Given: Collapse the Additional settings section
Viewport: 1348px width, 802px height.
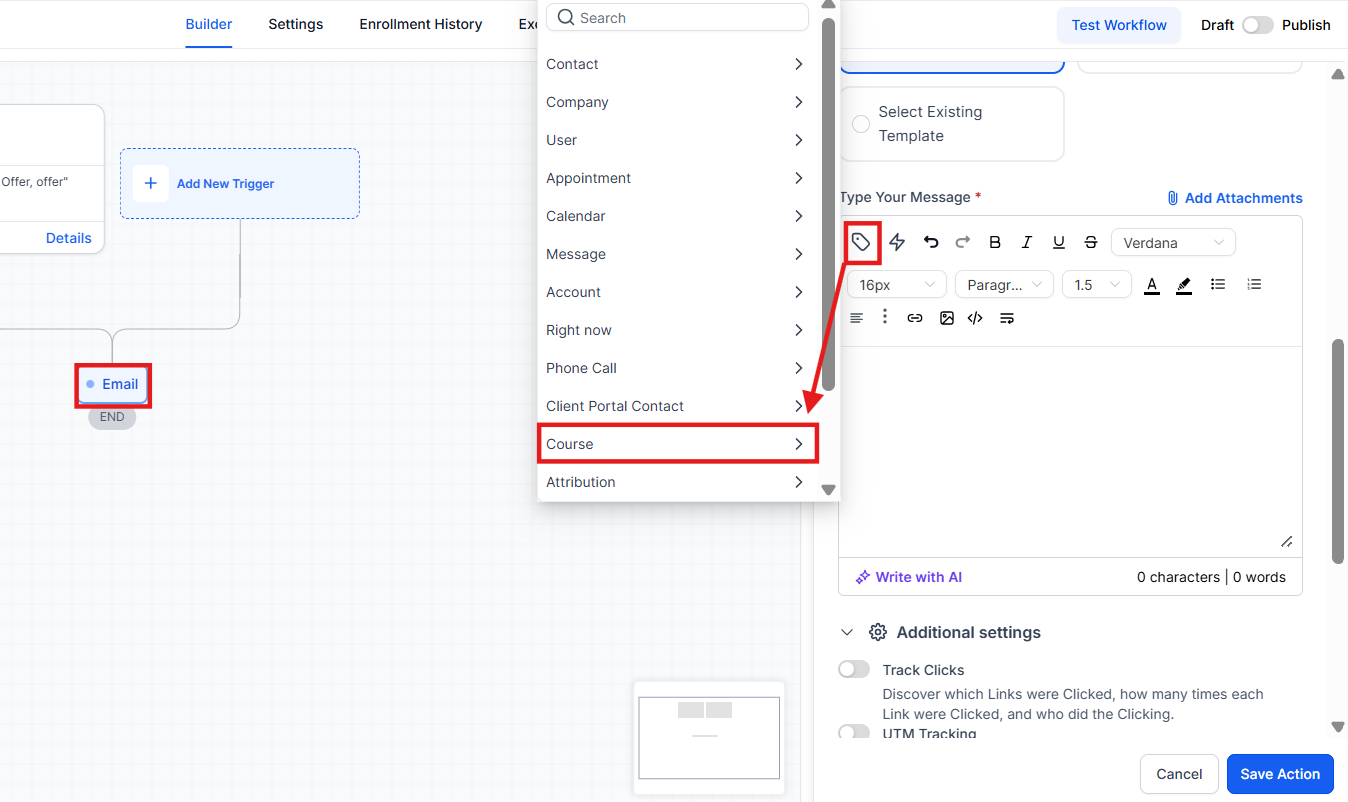Looking at the screenshot, I should click(847, 632).
